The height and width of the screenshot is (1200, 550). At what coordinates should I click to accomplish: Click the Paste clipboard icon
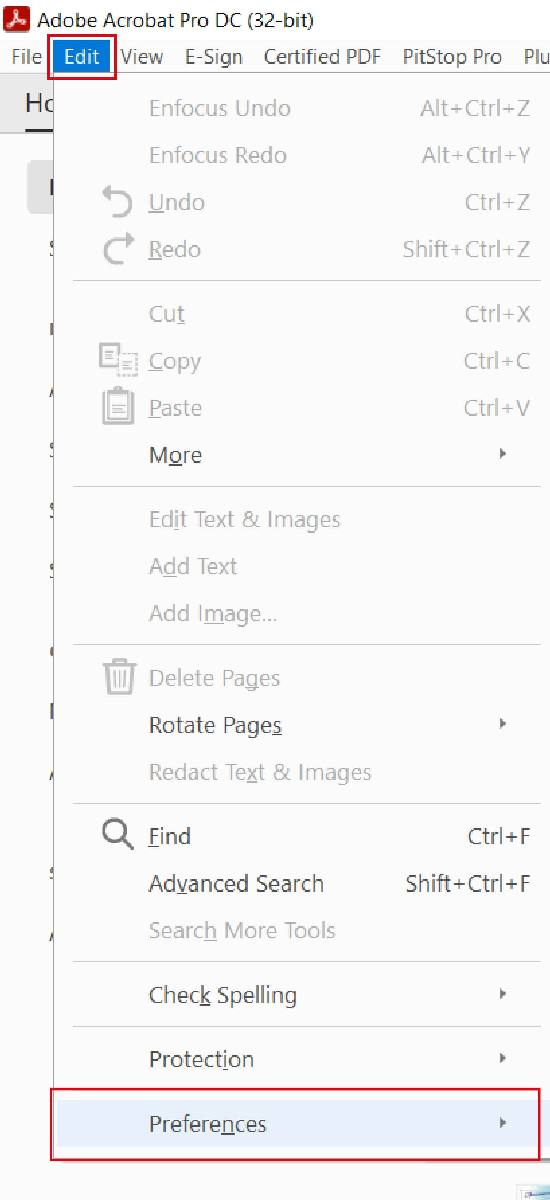pyautogui.click(x=118, y=406)
